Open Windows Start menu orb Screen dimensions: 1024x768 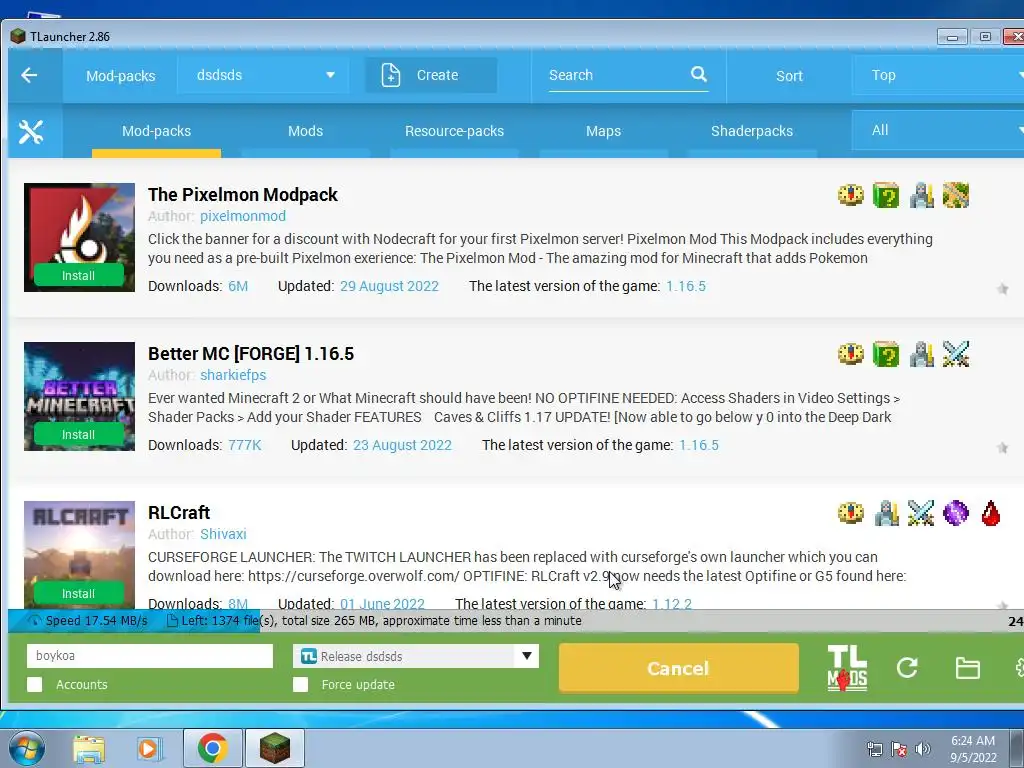click(x=27, y=748)
